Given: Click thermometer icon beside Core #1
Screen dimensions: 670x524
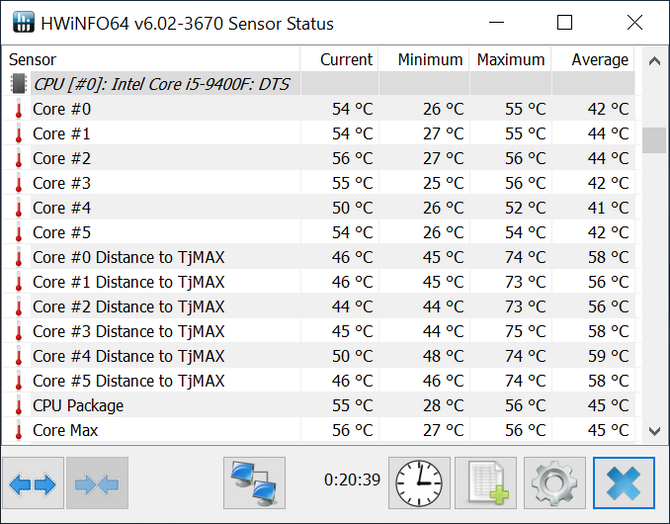Looking at the screenshot, I should click(x=18, y=133).
